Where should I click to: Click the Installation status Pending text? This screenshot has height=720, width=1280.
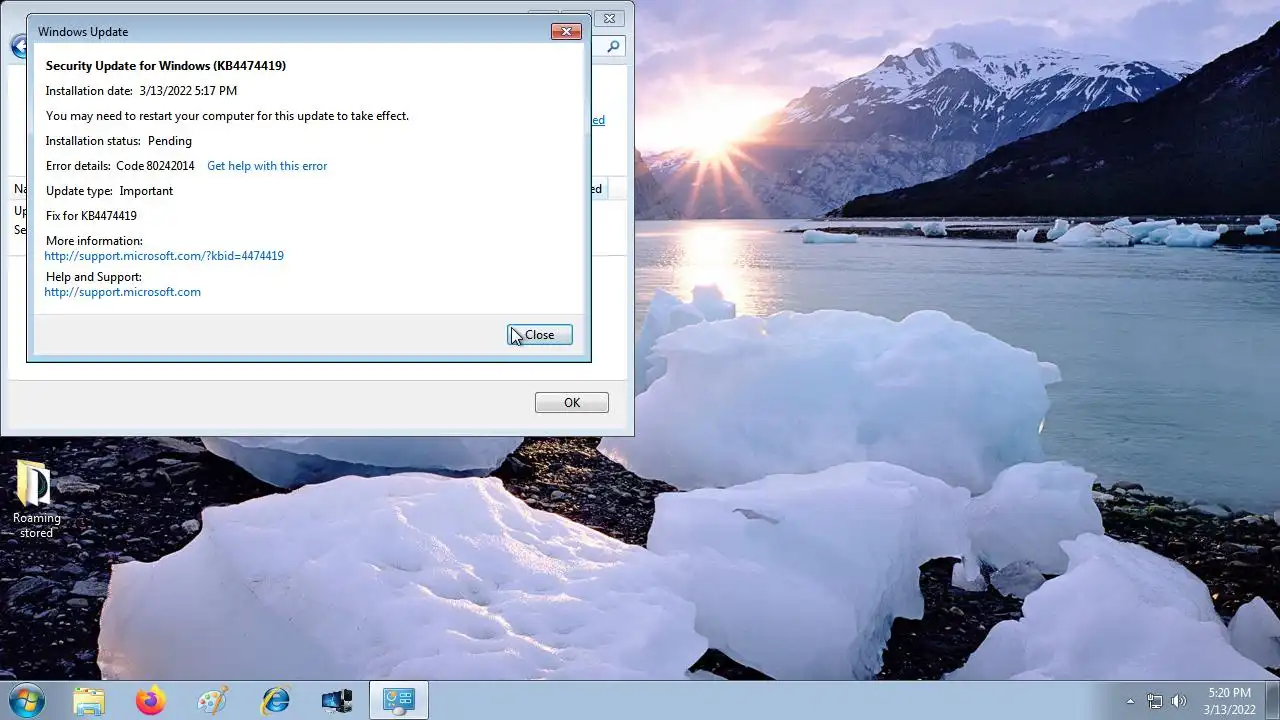point(119,141)
